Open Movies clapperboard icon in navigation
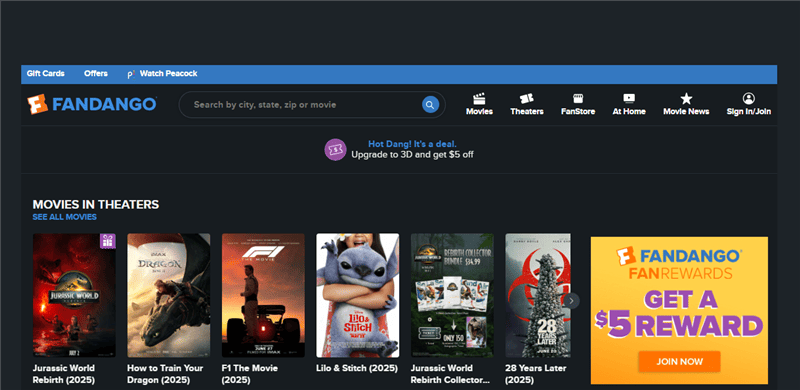Image resolution: width=800 pixels, height=390 pixels. pos(479,99)
